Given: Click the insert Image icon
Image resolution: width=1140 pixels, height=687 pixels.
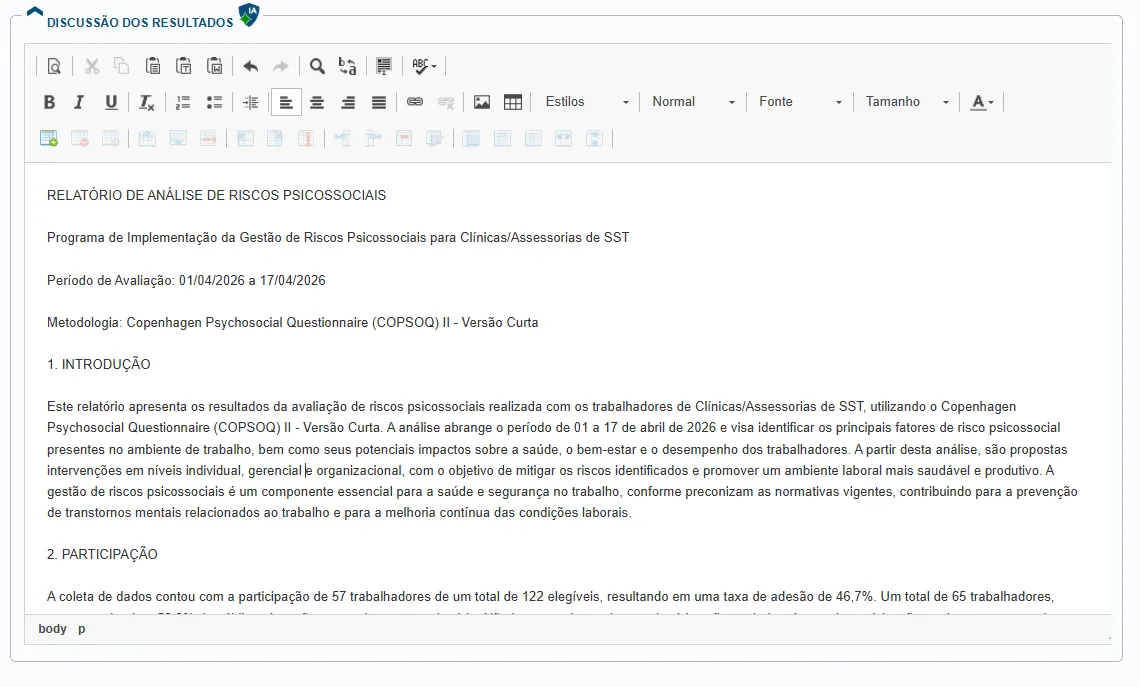Looking at the screenshot, I should (481, 103).
